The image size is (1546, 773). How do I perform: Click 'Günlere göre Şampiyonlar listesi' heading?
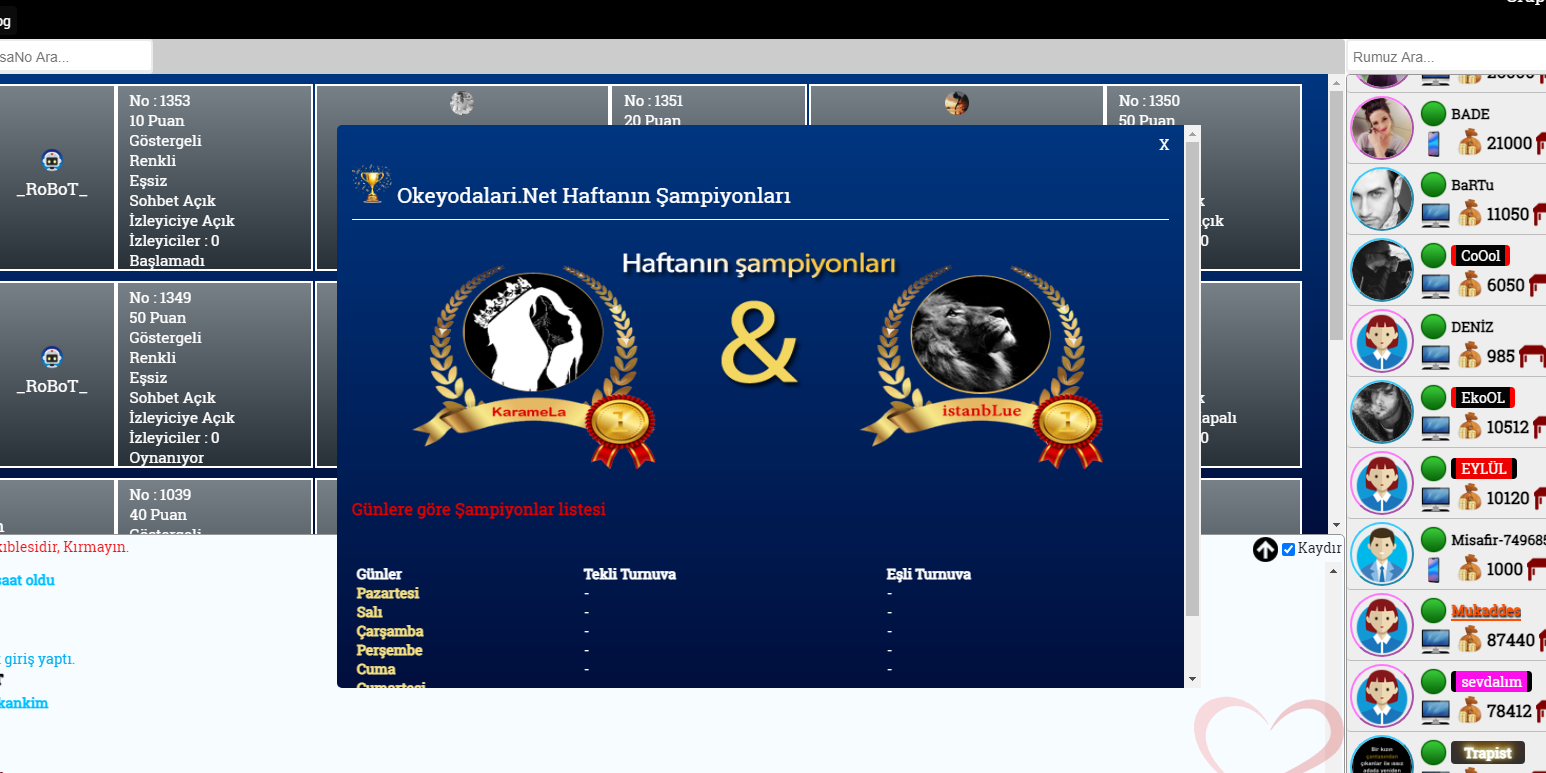(478, 510)
